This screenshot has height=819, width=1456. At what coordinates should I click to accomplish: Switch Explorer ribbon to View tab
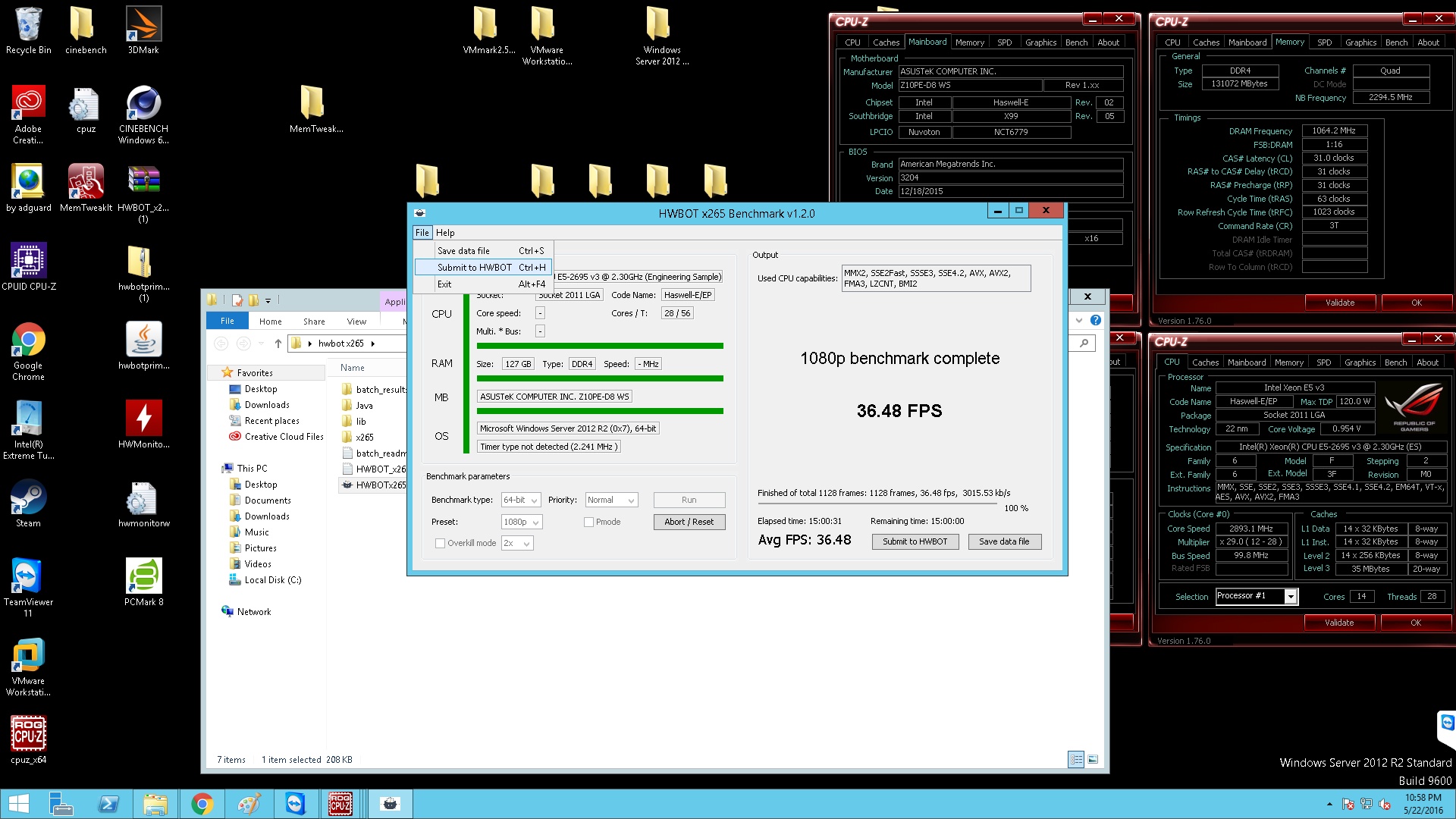[356, 322]
